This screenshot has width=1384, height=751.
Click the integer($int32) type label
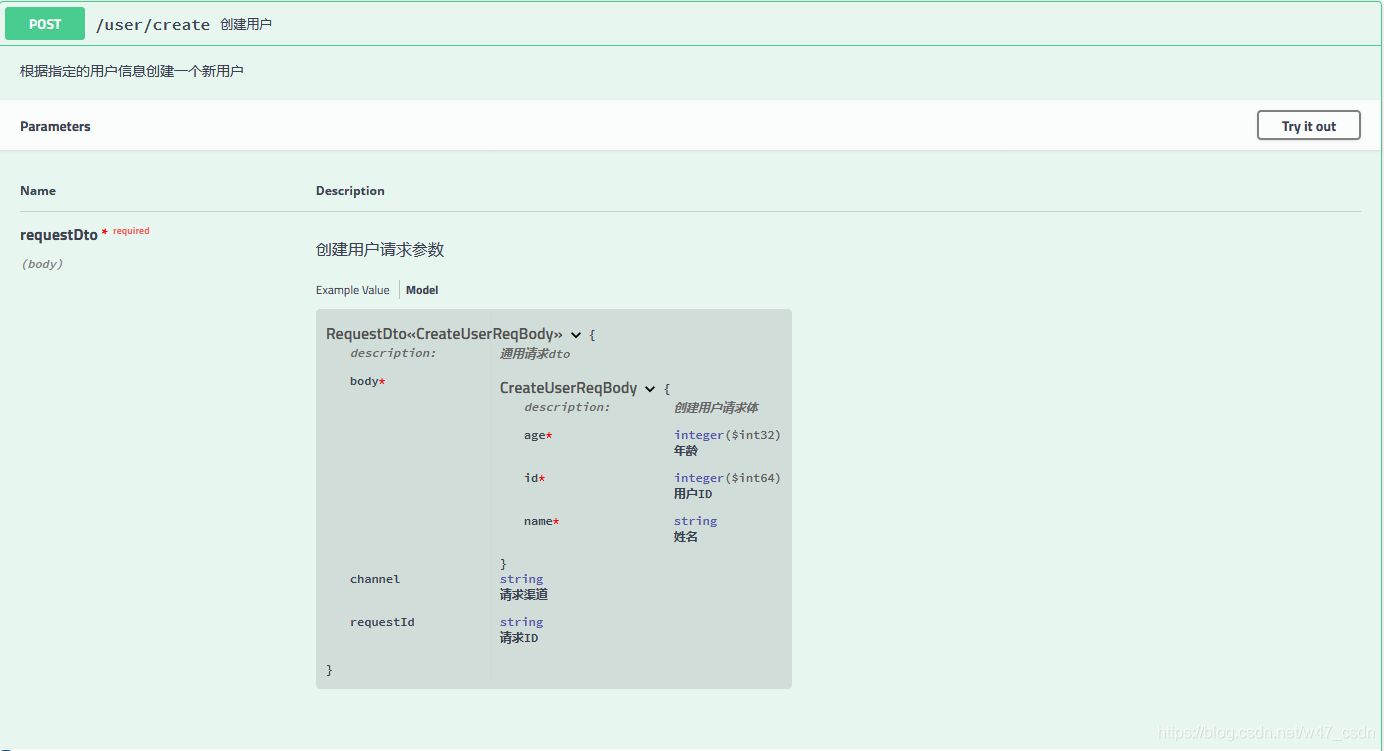(727, 435)
